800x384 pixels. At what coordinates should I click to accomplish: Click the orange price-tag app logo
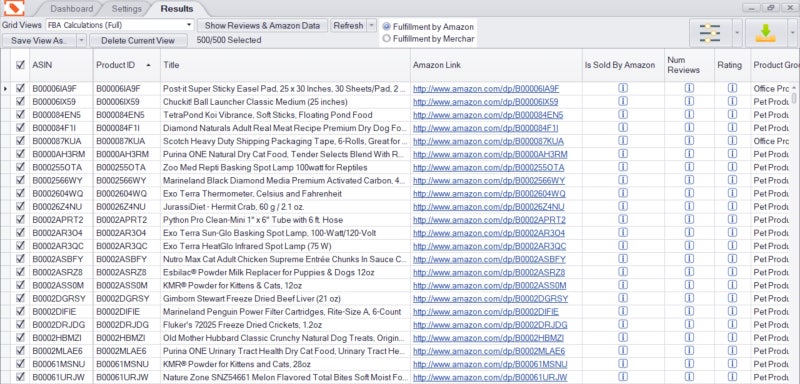[14, 8]
